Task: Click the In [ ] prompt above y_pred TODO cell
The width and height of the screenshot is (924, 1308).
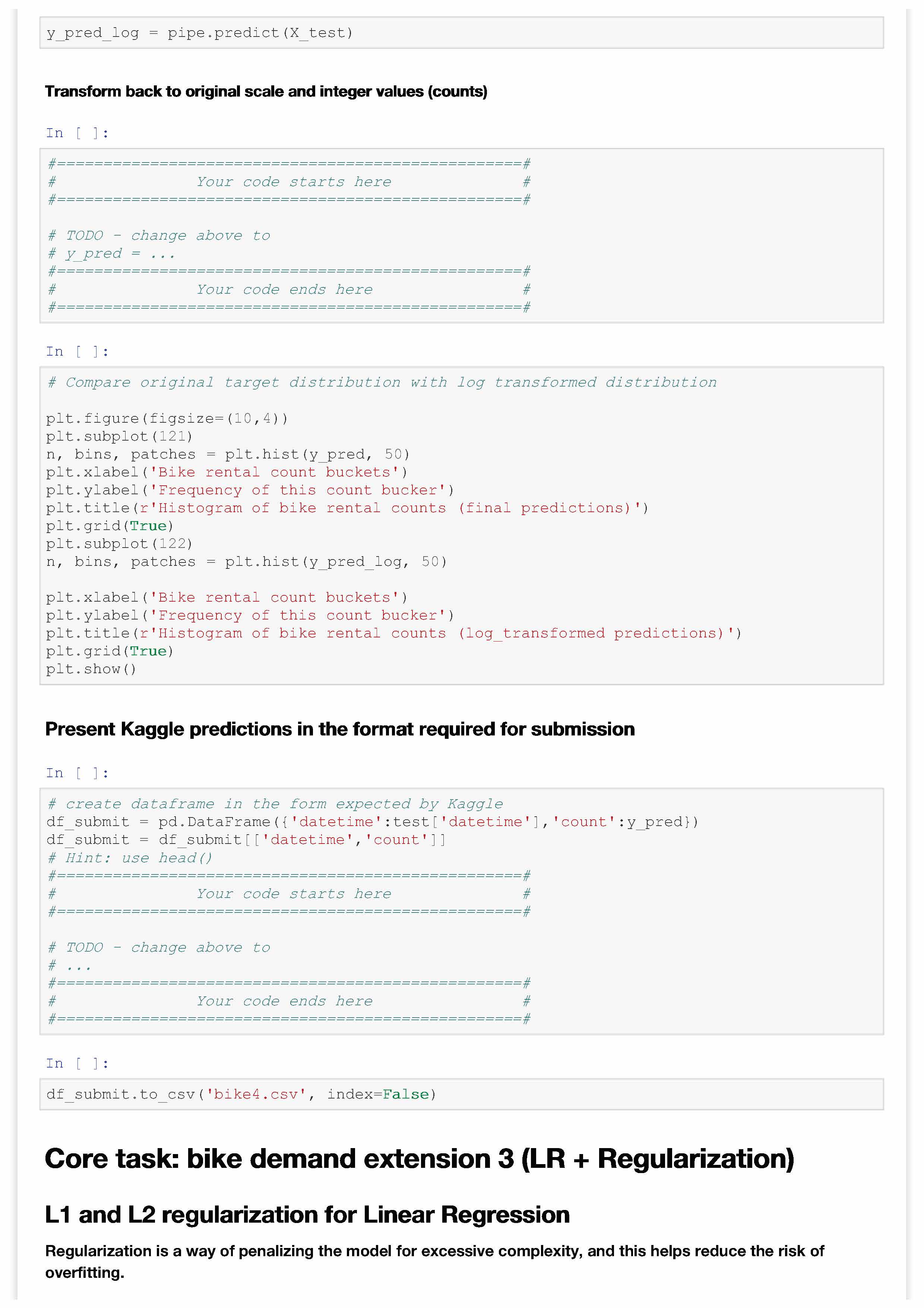Action: click(77, 133)
